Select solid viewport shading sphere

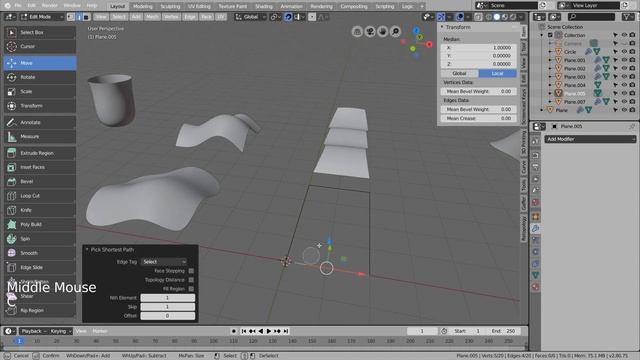pos(497,17)
